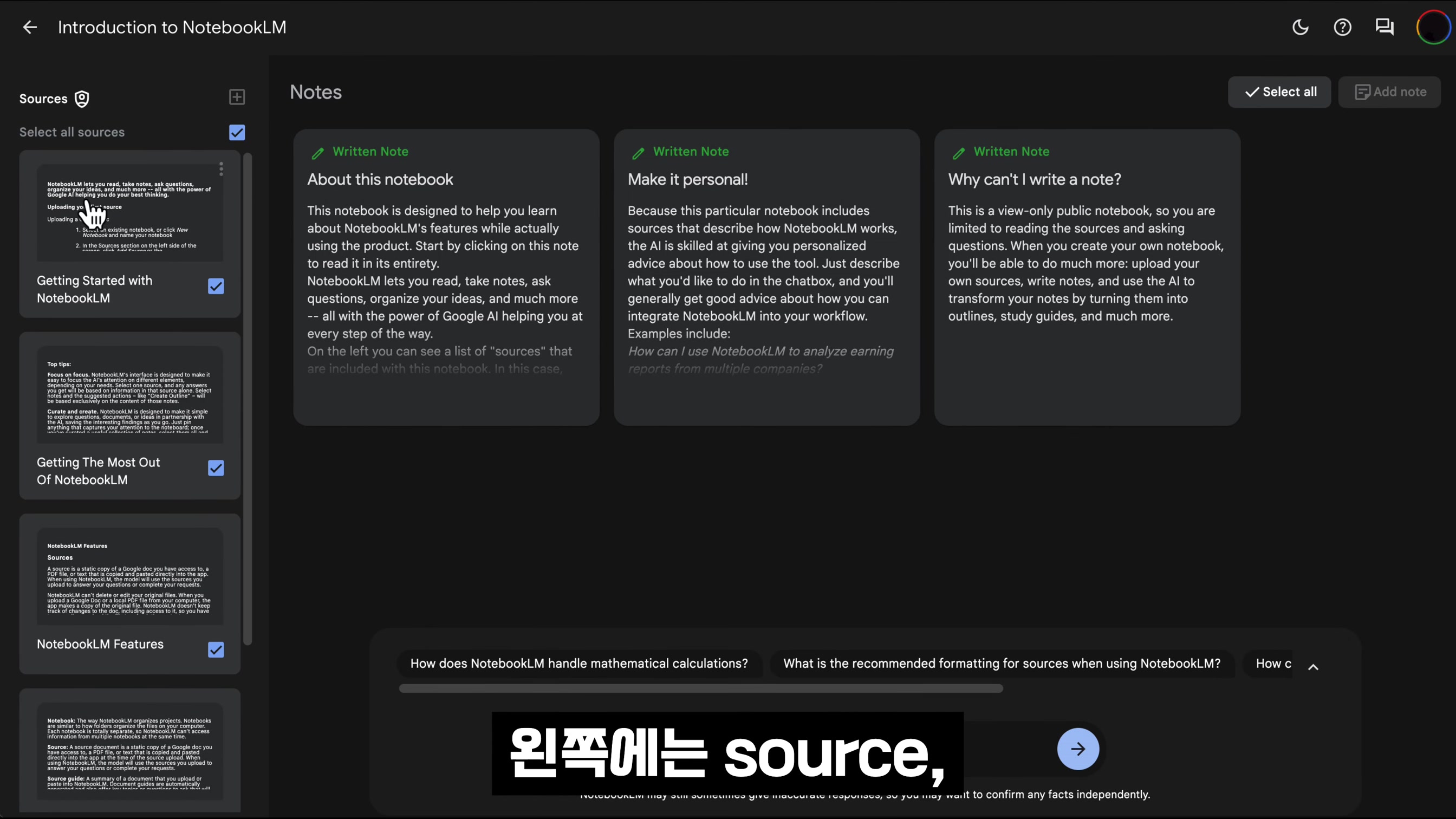Click Getting The Most Out Of NotebookLM title
Image resolution: width=1456 pixels, height=819 pixels.
coord(99,471)
